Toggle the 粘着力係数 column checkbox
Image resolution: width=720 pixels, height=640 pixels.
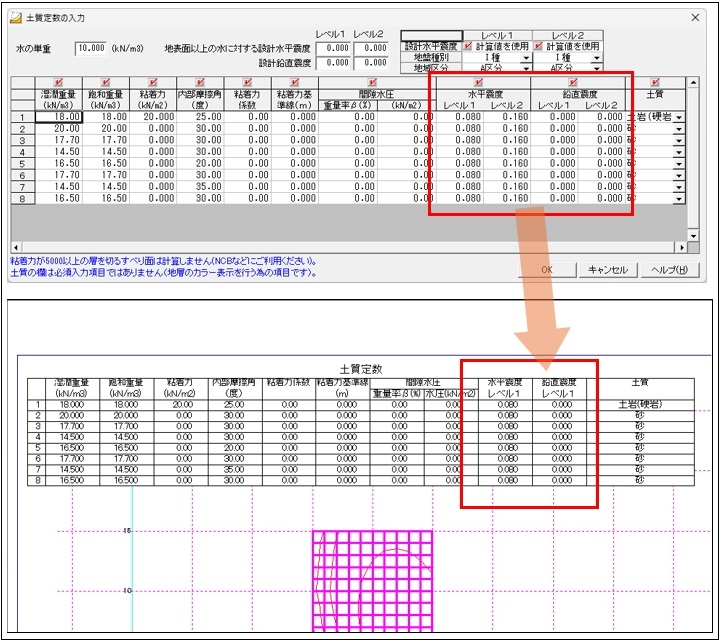coord(248,82)
